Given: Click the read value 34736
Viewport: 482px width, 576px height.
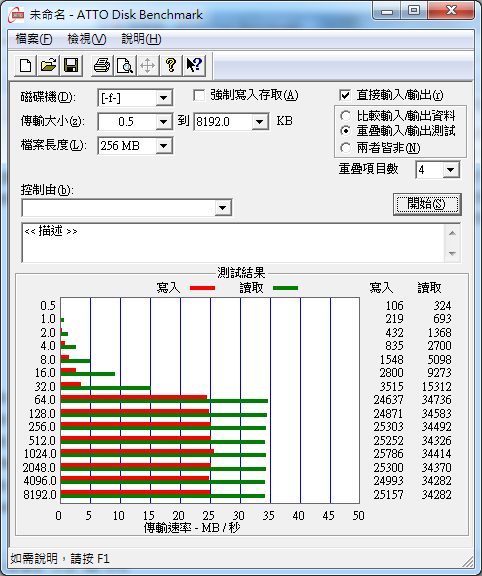Looking at the screenshot, I should coord(436,400).
